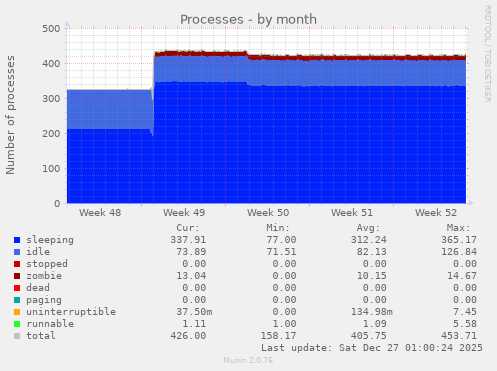The height and width of the screenshot is (371, 497).
Task: Click the sleeping legend color swatch
Action: pyautogui.click(x=17, y=240)
